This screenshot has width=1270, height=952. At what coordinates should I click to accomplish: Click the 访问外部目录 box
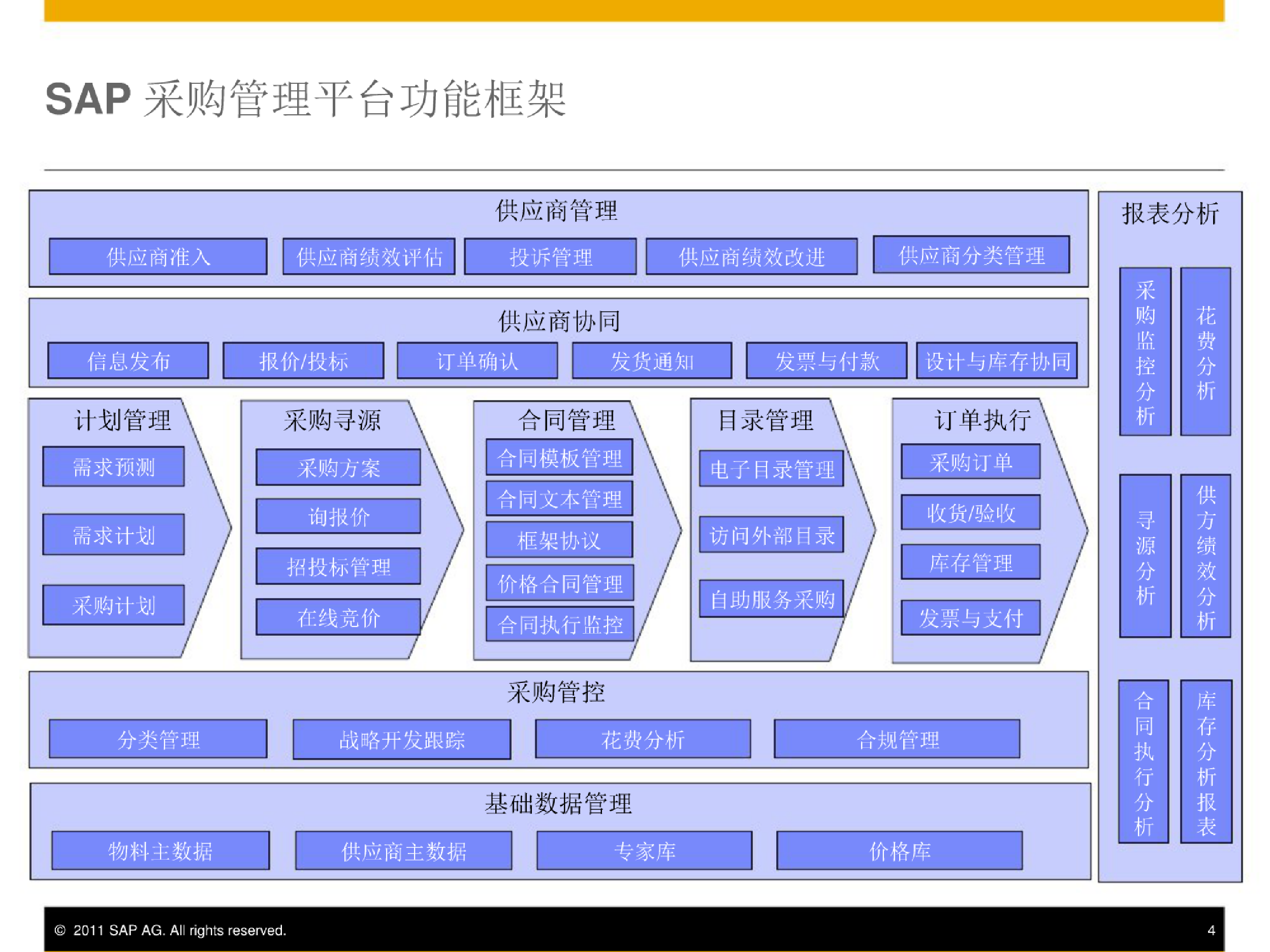tap(771, 535)
